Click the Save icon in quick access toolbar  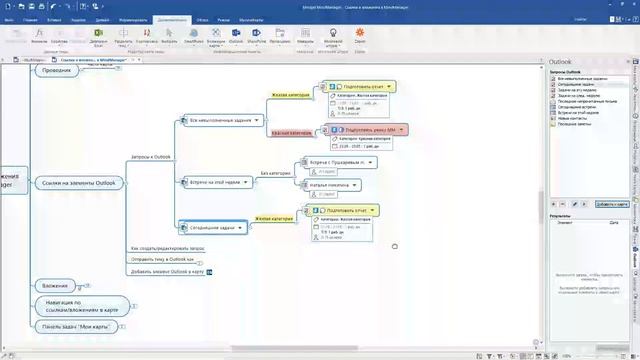point(31,6)
